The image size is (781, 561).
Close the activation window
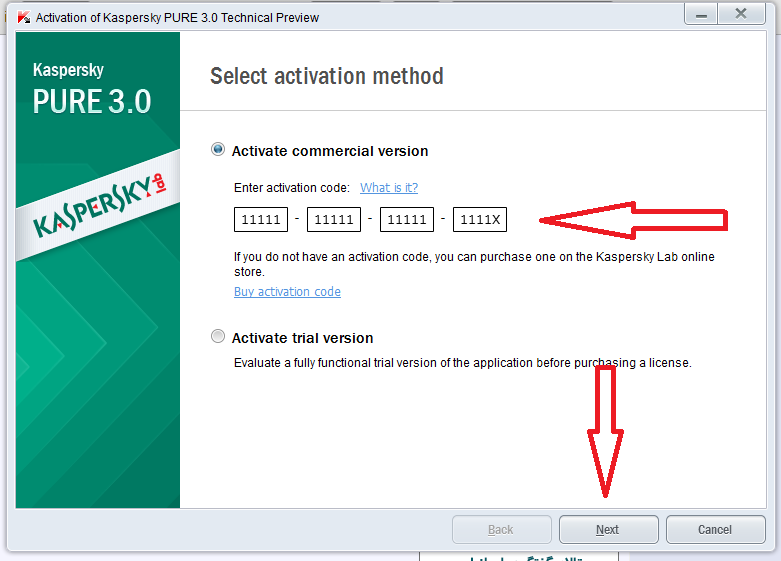pyautogui.click(x=741, y=14)
